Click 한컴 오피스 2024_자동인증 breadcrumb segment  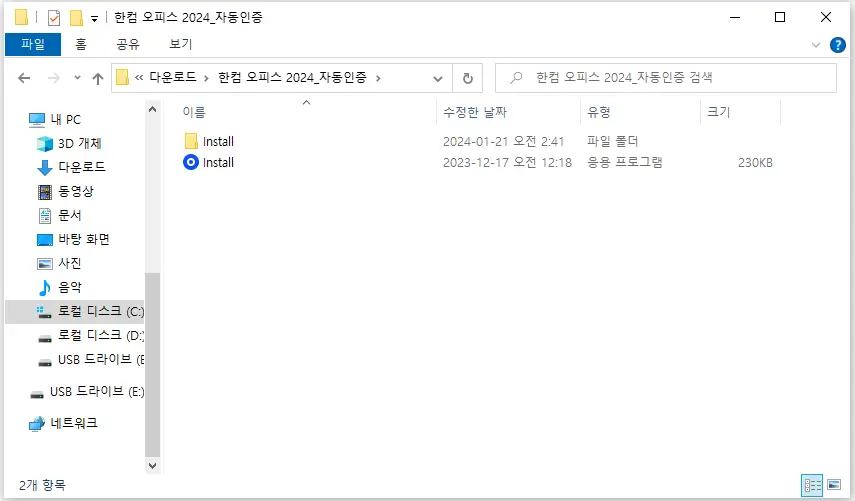292,77
